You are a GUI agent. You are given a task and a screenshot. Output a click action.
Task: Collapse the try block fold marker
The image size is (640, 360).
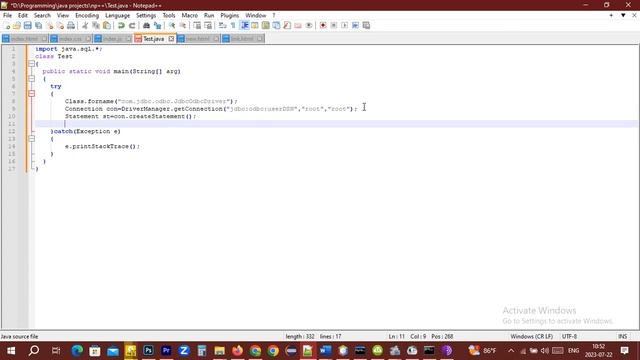coord(31,93)
